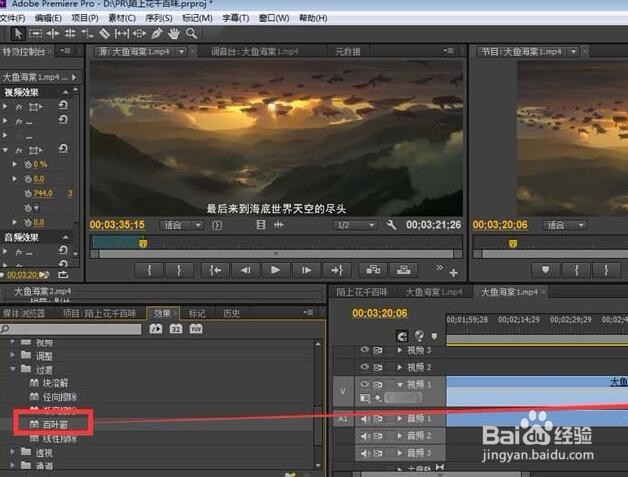Screen dimensions: 628x477
Task: Click the Insert button in source monitor
Action: 373,270
